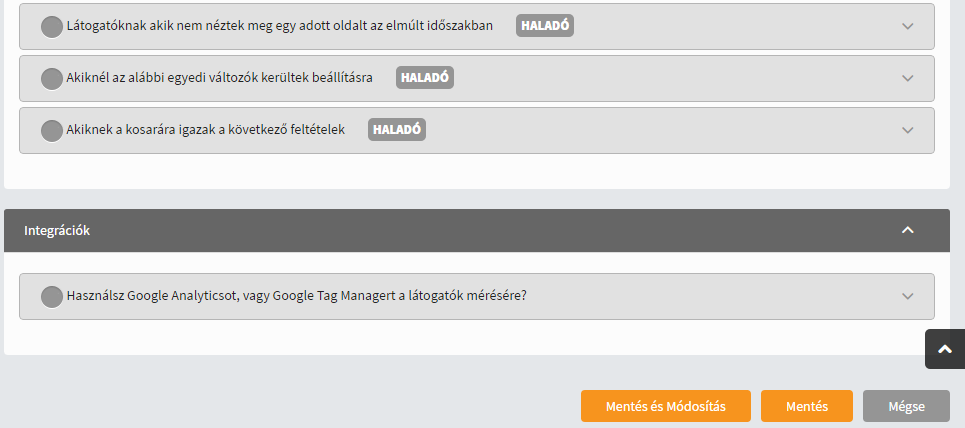
Task: Click HALADÓ badge on cart conditions row
Action: [397, 130]
